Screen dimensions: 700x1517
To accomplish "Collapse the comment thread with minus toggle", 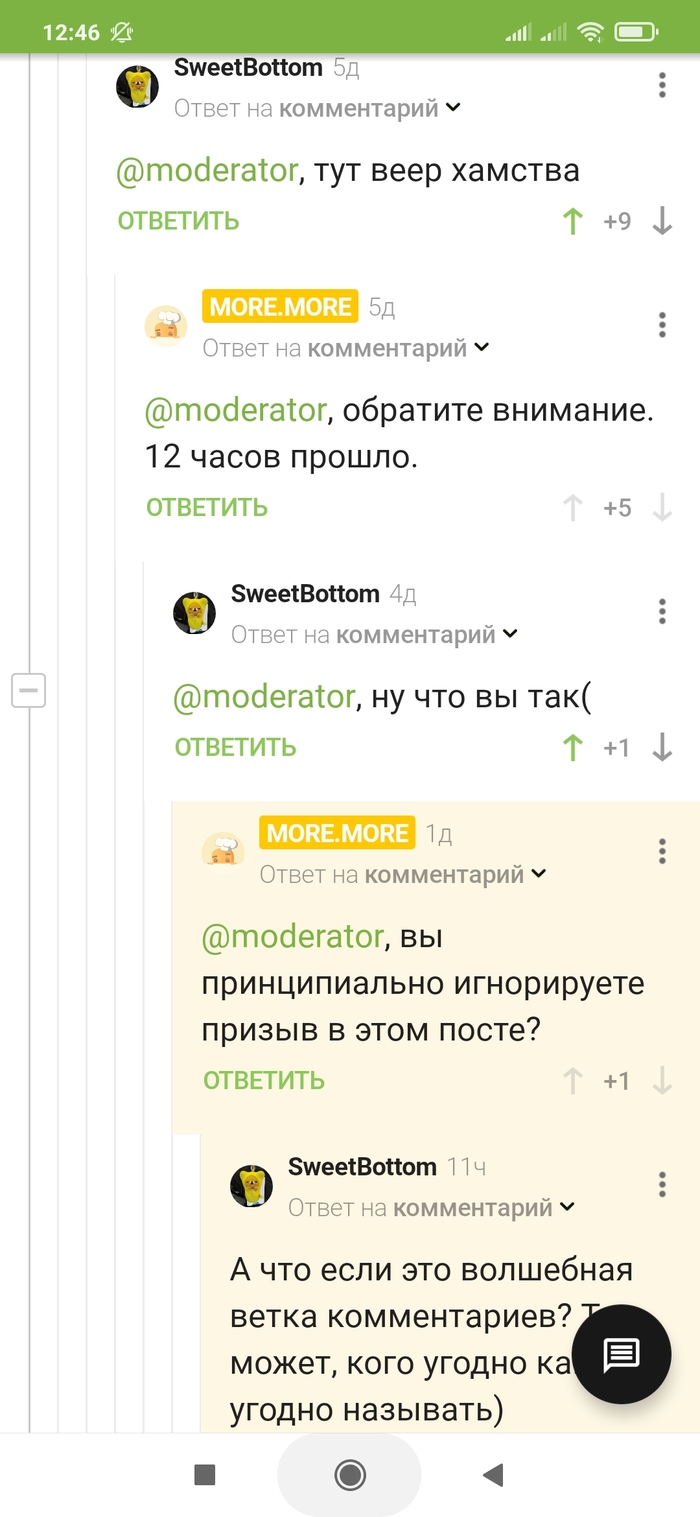I will [x=28, y=690].
